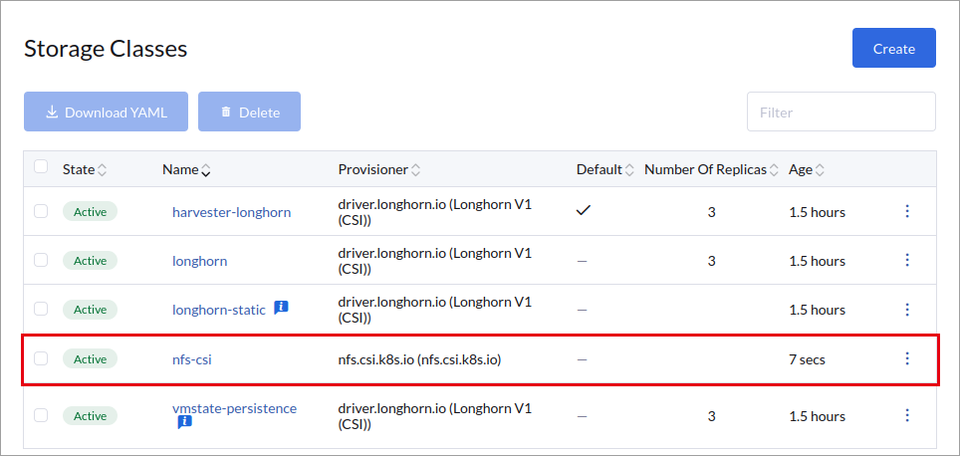Open the longhorn storage class link
Image resolution: width=960 pixels, height=456 pixels.
pos(200,261)
